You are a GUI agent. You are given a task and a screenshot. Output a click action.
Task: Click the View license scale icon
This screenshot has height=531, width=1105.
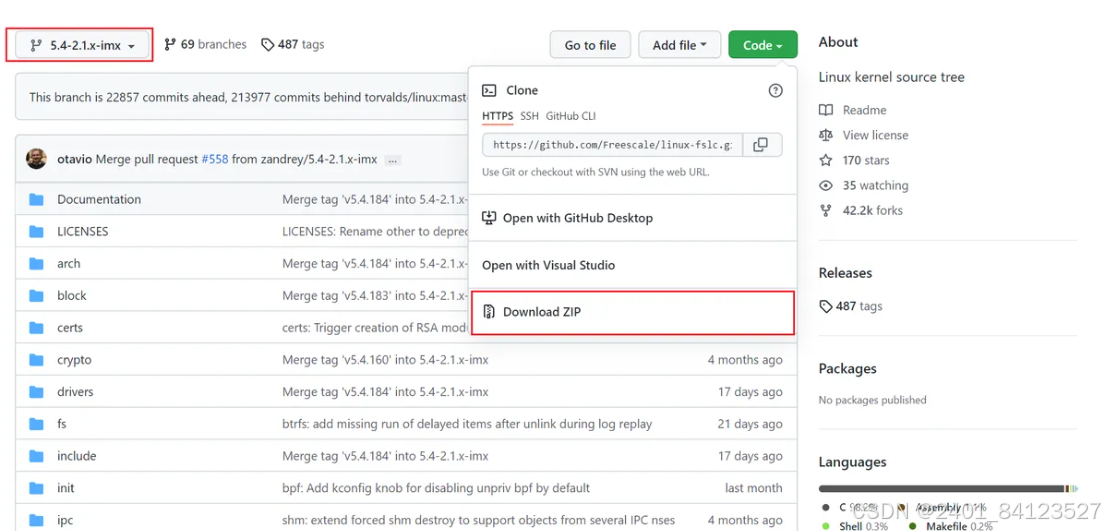tap(826, 135)
